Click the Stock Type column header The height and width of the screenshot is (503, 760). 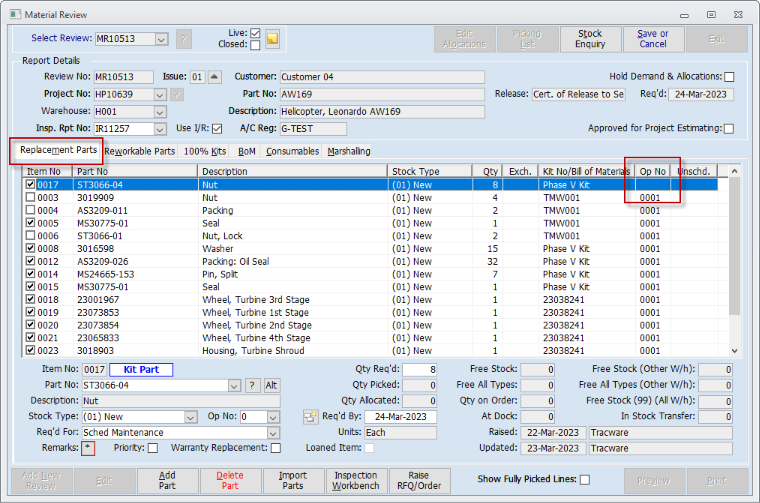(x=429, y=172)
